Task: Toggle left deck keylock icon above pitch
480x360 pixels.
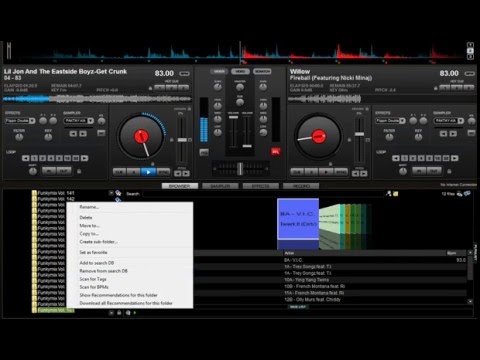Action: pyautogui.click(x=189, y=109)
